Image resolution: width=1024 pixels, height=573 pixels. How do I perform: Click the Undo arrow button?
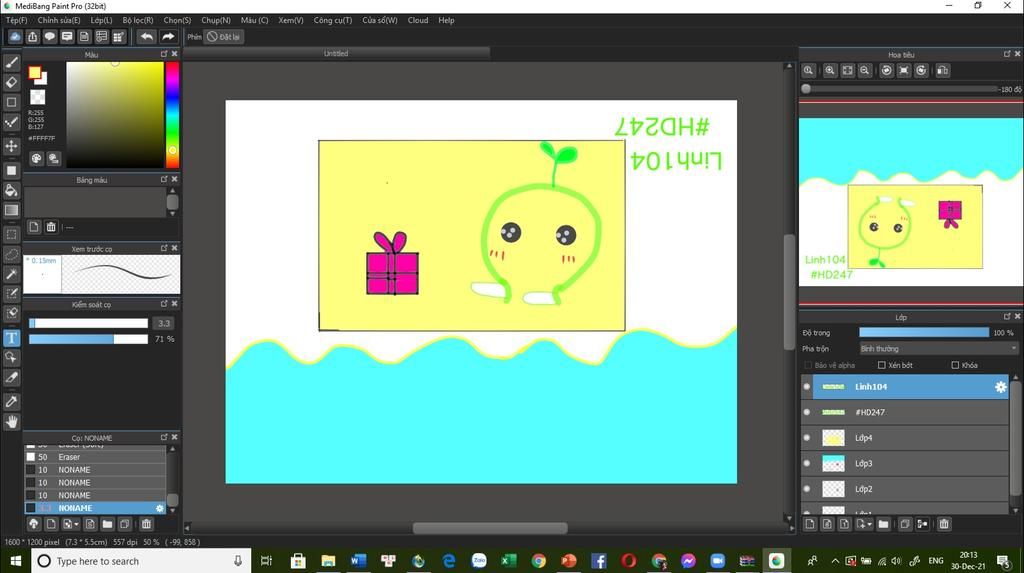point(147,37)
